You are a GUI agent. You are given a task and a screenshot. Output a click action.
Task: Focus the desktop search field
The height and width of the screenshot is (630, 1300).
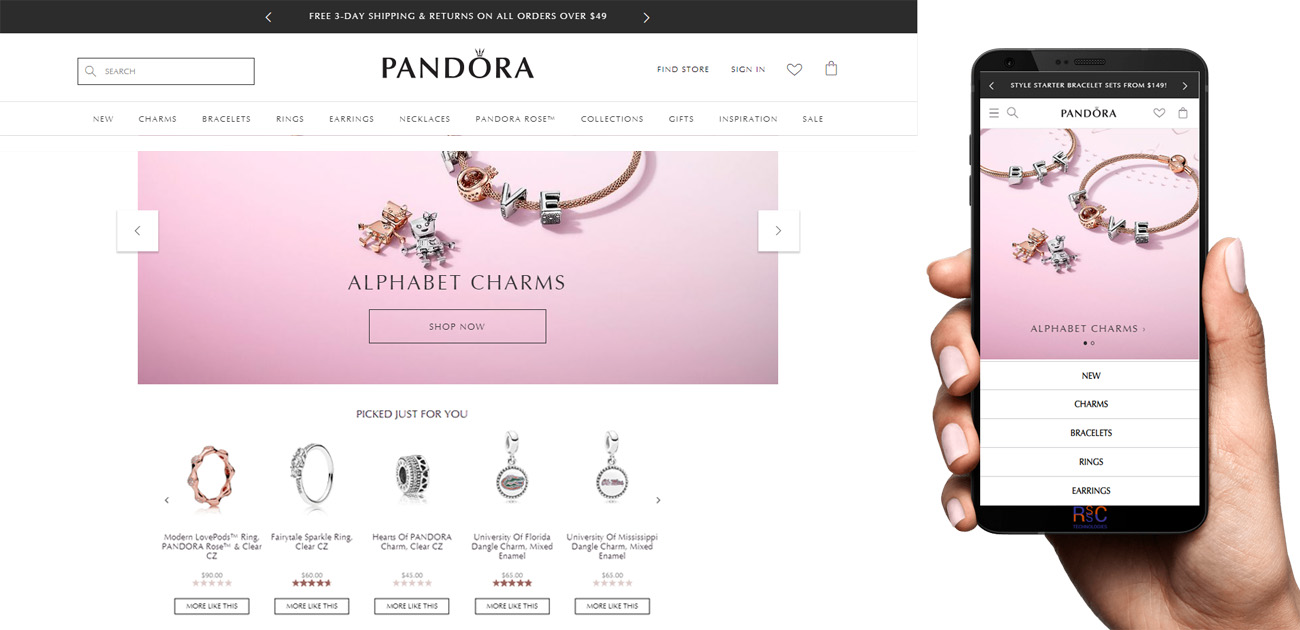pos(166,71)
